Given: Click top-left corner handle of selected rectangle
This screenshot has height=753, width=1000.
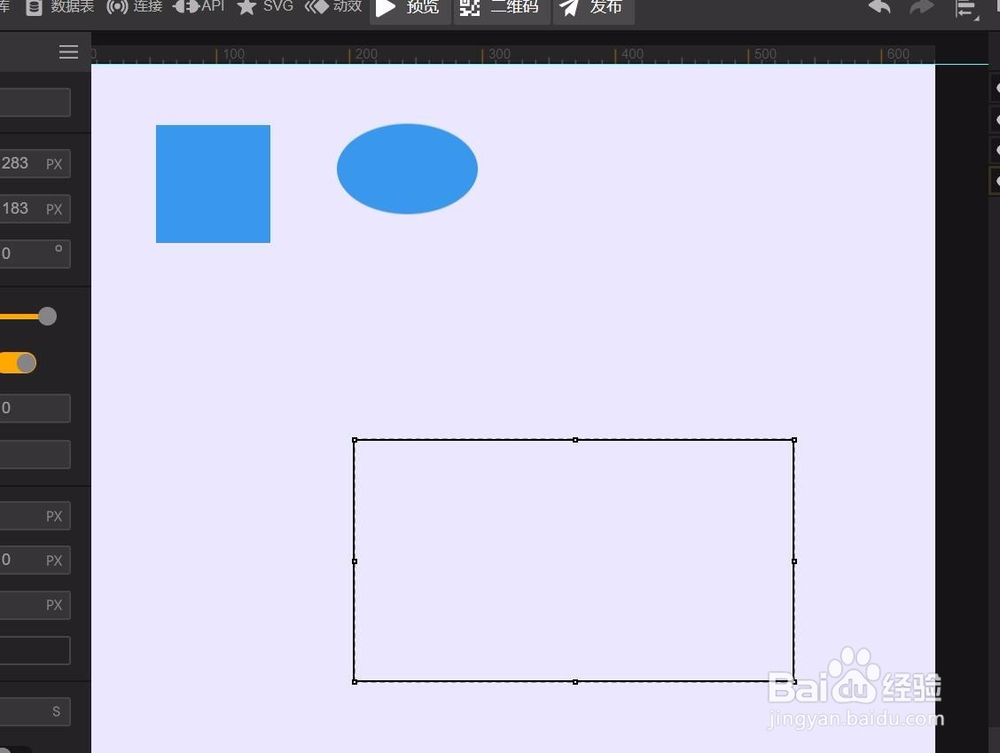Looking at the screenshot, I should point(355,440).
